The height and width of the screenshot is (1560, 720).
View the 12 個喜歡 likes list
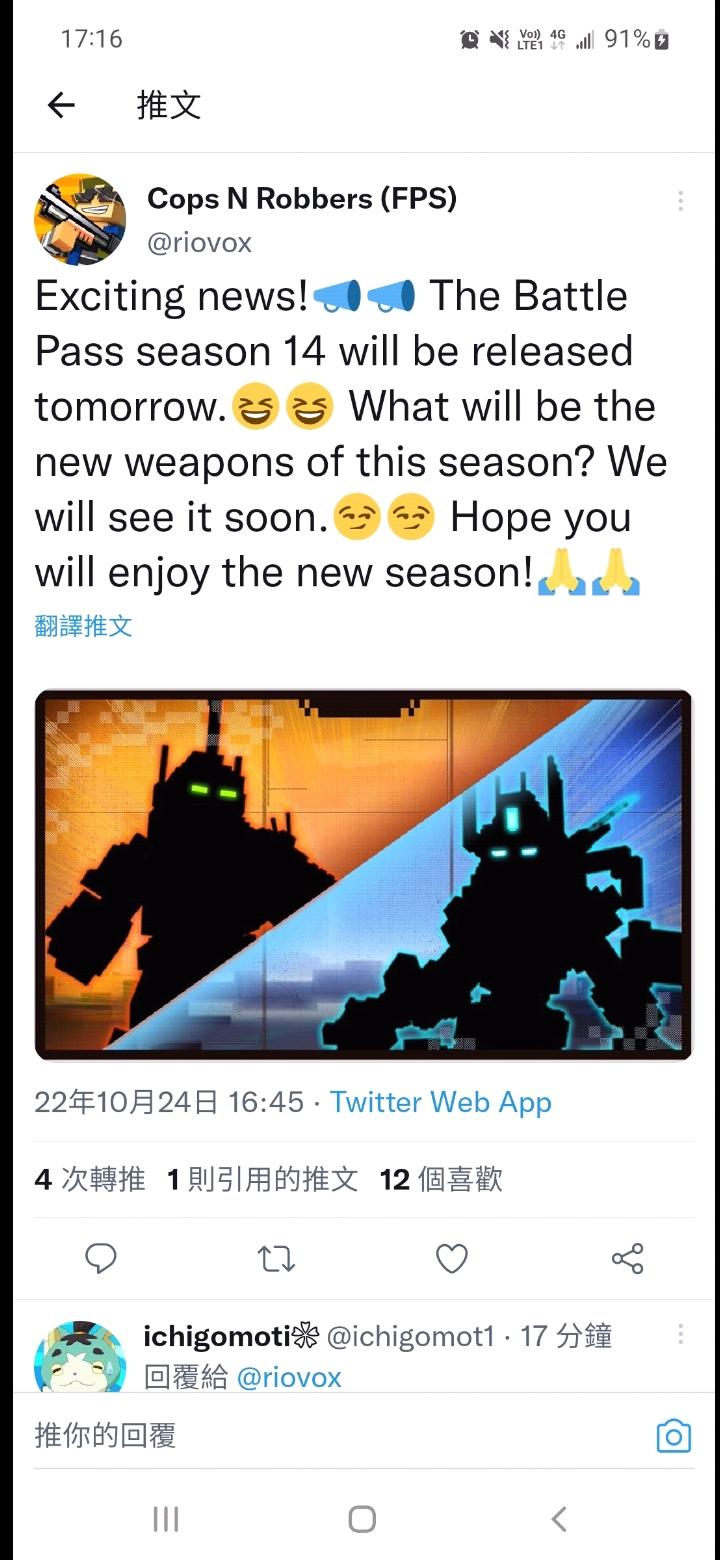(x=441, y=1180)
